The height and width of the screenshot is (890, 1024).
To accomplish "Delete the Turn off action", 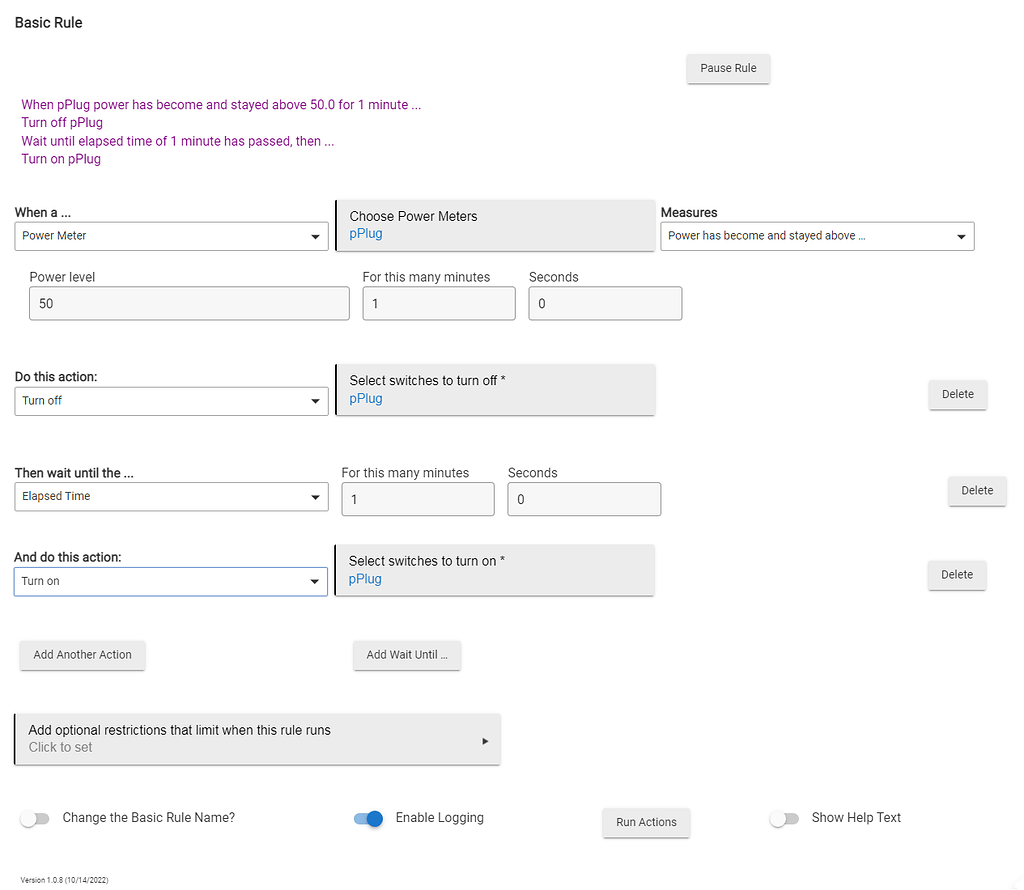I will coord(957,394).
